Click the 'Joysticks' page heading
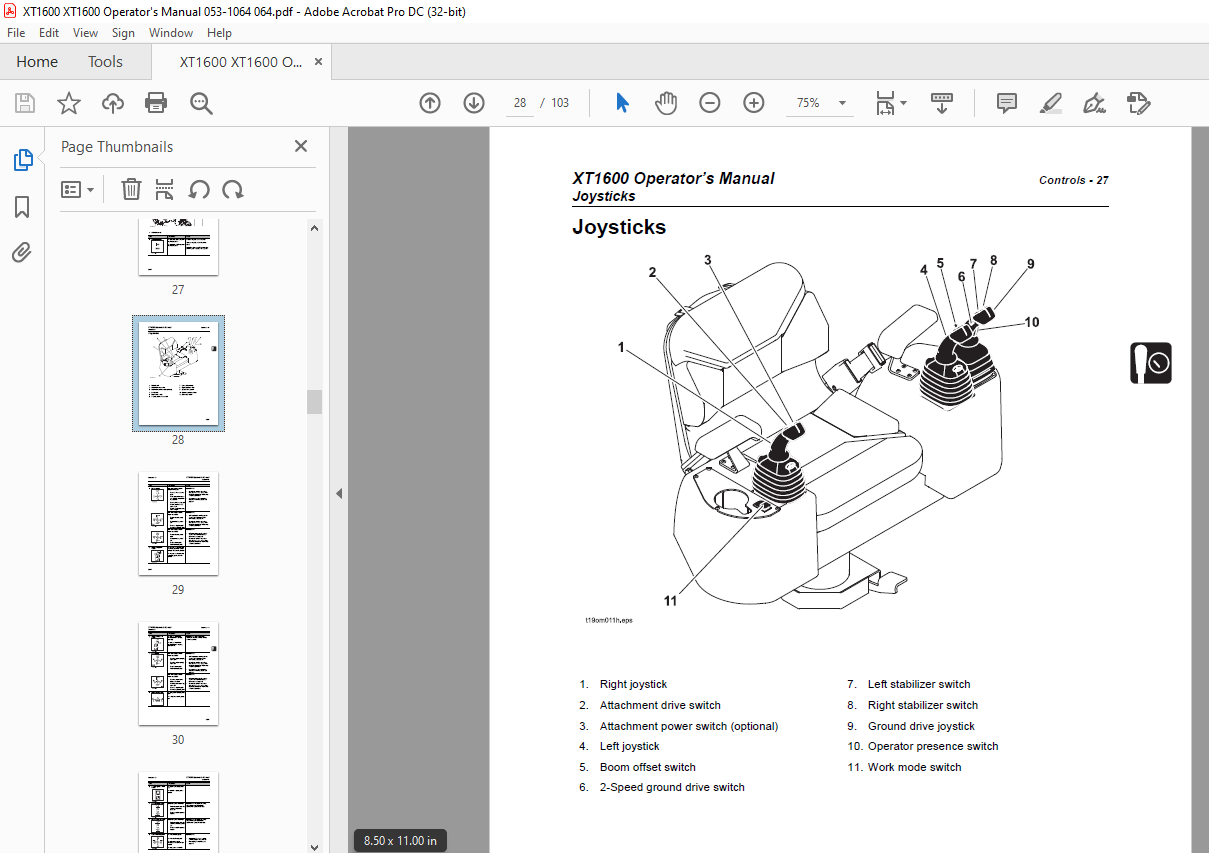Screen dimensions: 1209x853 tap(619, 227)
